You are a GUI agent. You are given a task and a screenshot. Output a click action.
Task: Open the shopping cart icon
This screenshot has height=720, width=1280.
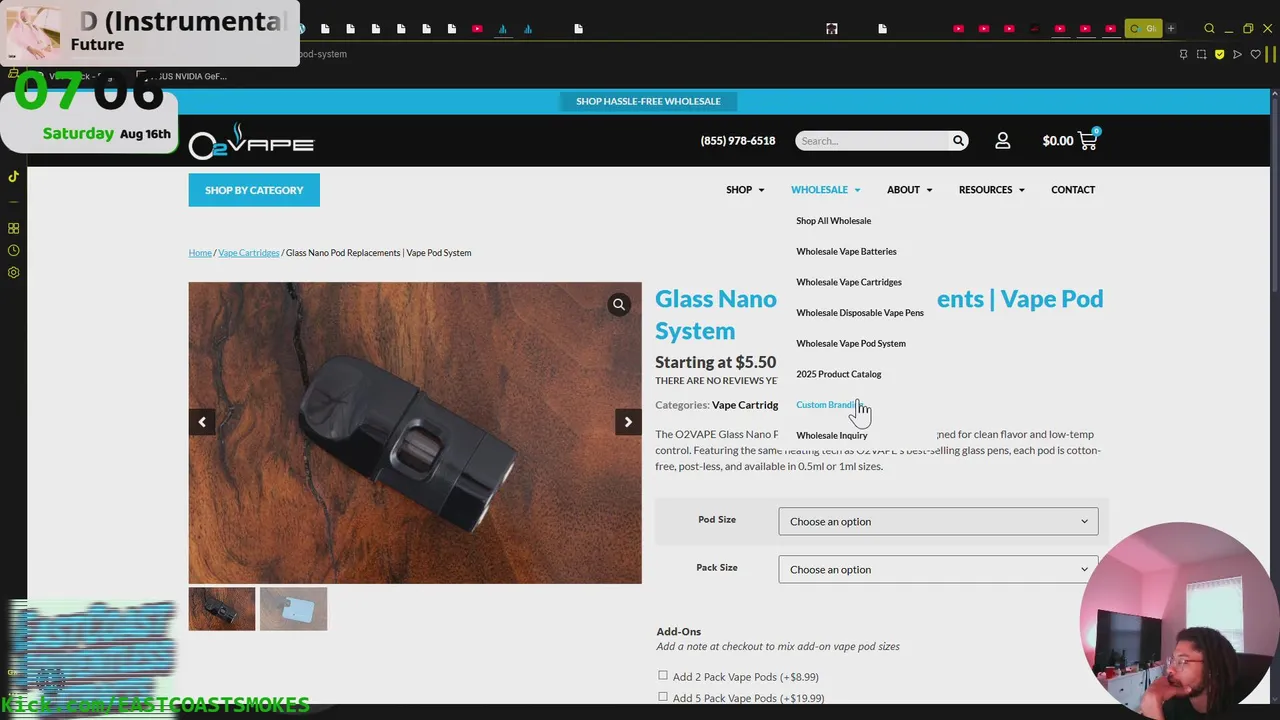(x=1088, y=140)
